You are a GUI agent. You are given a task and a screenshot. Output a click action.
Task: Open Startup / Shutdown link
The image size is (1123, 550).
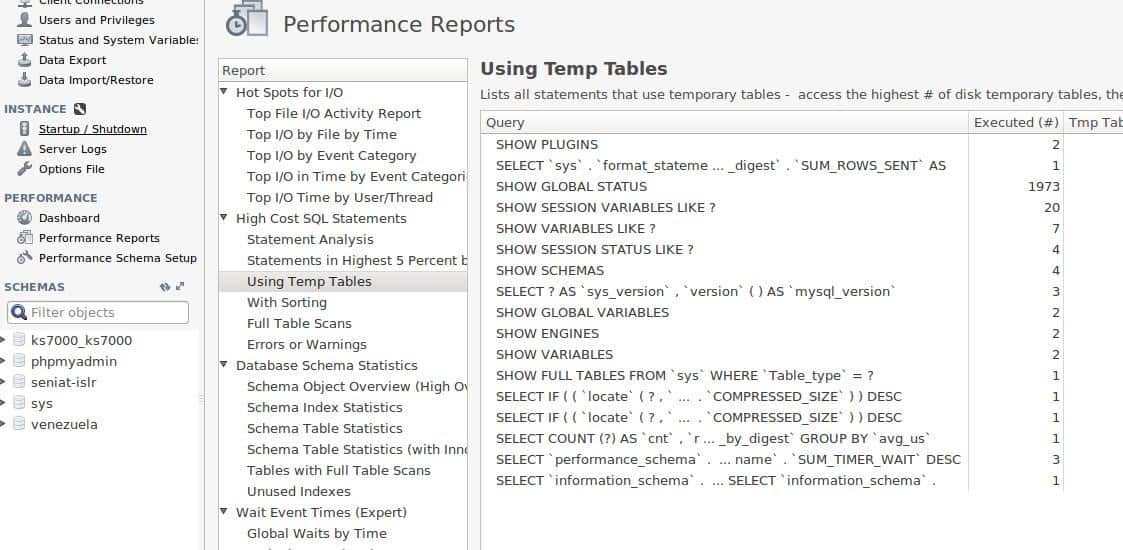click(93, 129)
